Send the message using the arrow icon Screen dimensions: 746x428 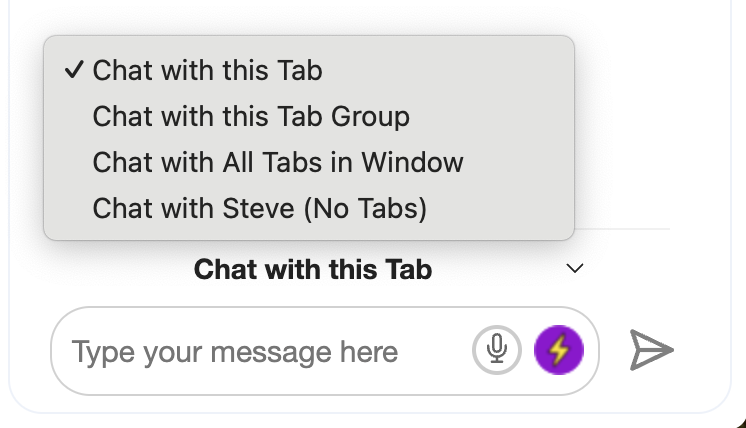[x=651, y=350]
